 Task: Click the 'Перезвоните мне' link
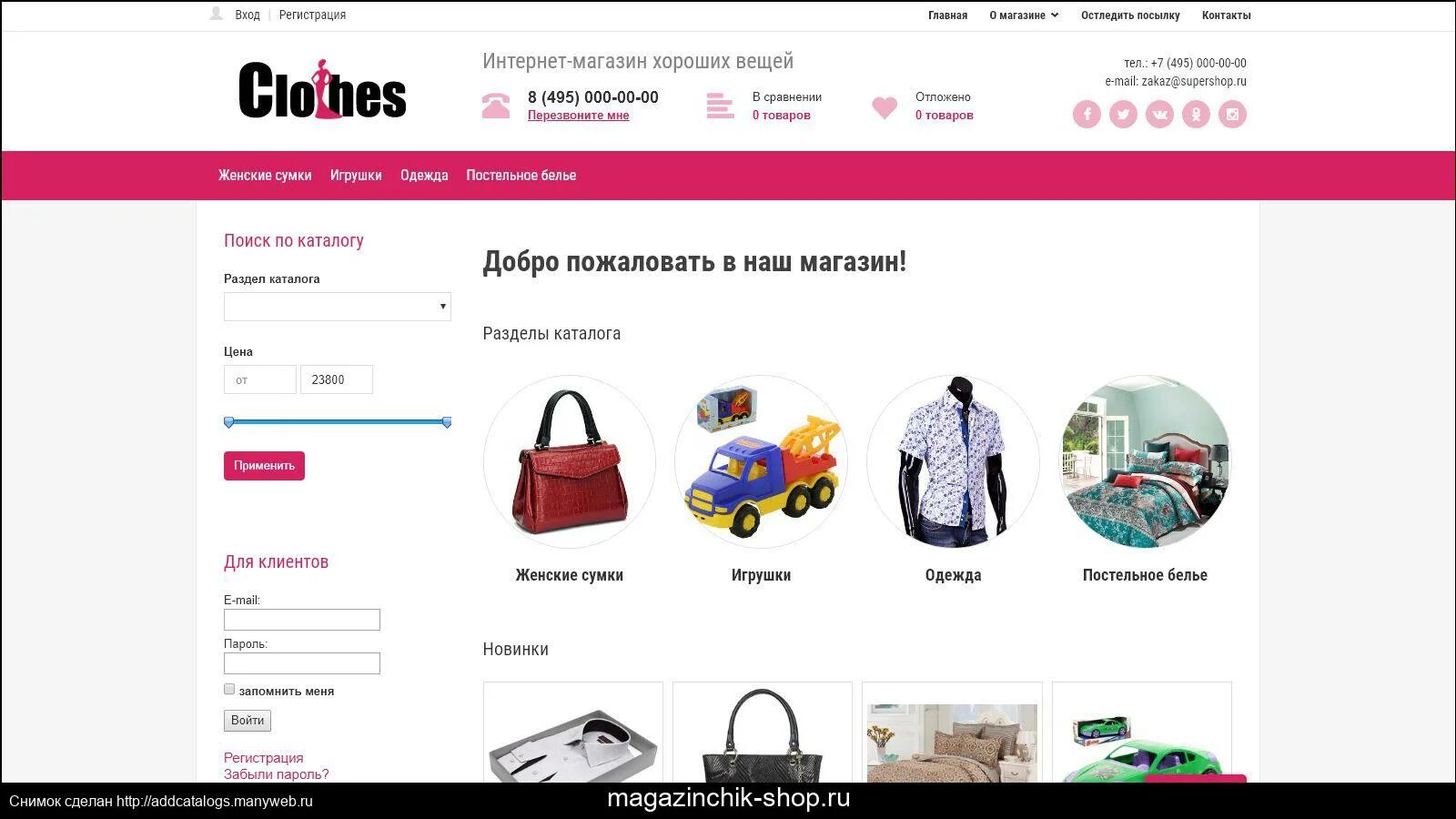tap(579, 116)
